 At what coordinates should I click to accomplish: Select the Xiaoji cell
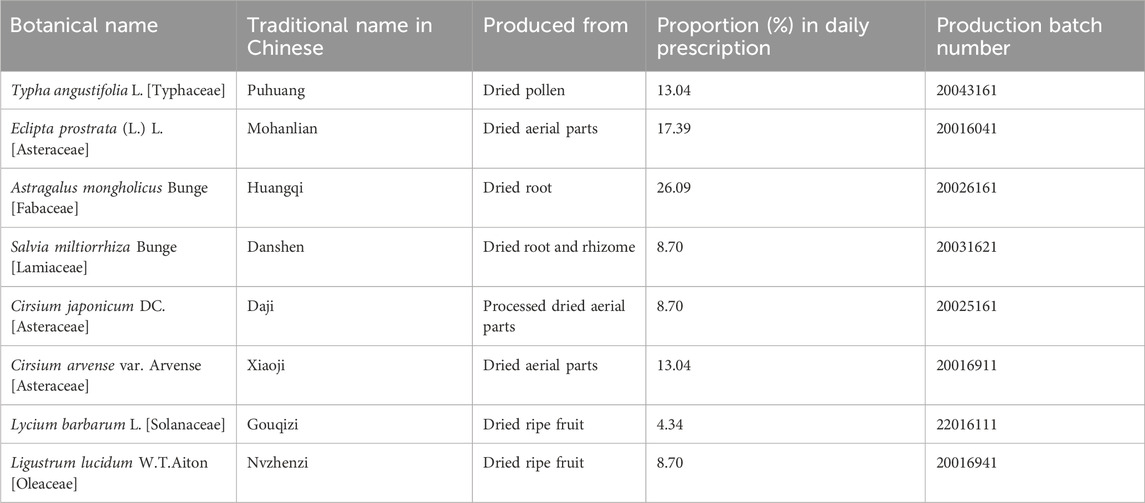[x=267, y=365]
